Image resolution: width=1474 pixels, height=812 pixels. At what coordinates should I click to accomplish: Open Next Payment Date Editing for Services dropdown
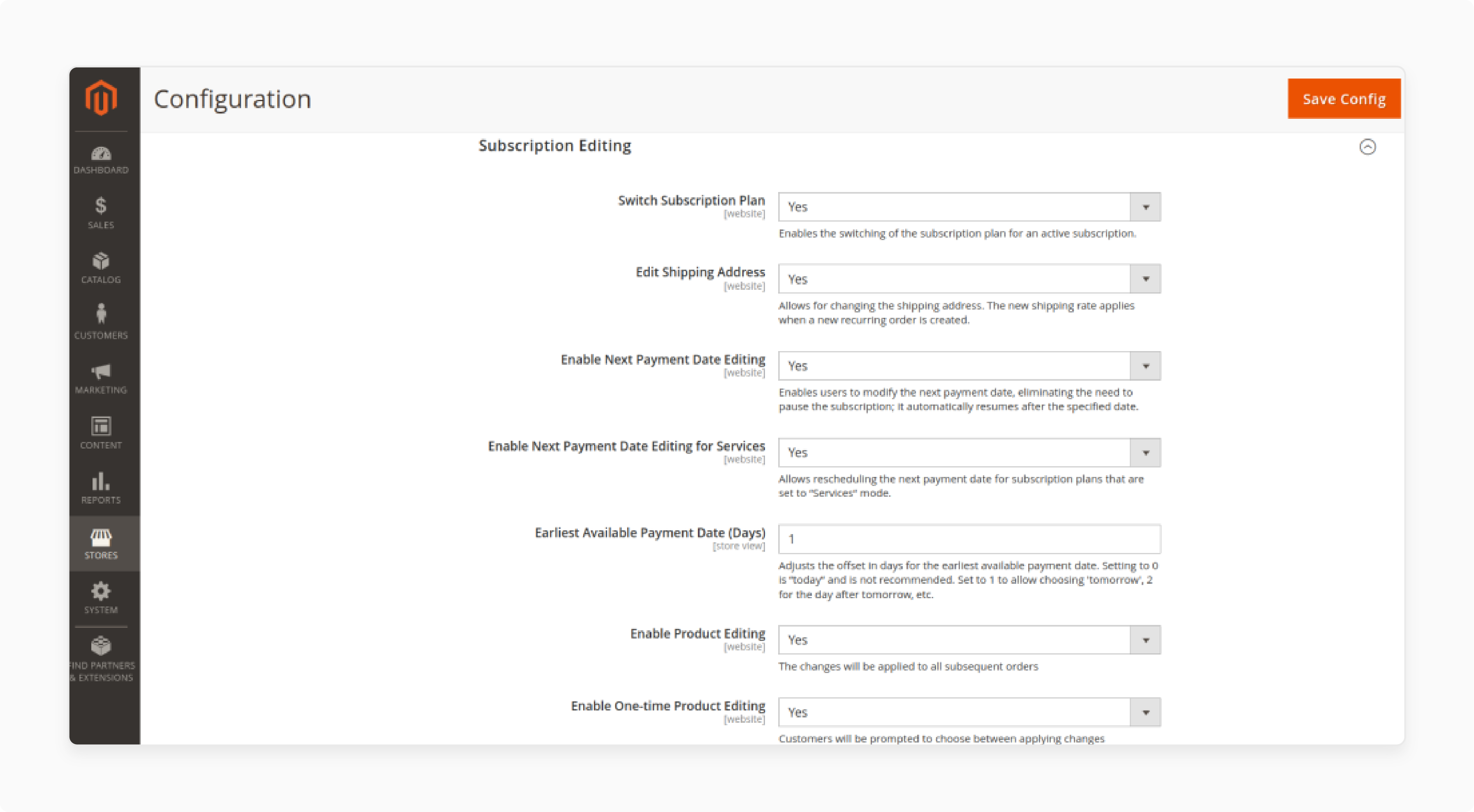click(969, 453)
